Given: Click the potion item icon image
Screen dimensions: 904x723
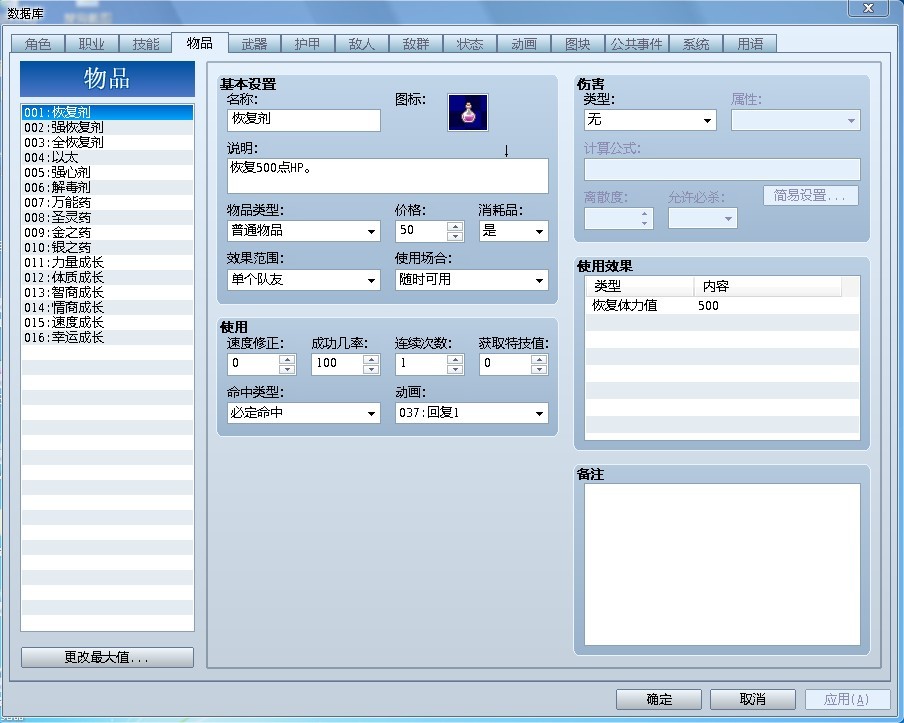Looking at the screenshot, I should (x=468, y=112).
